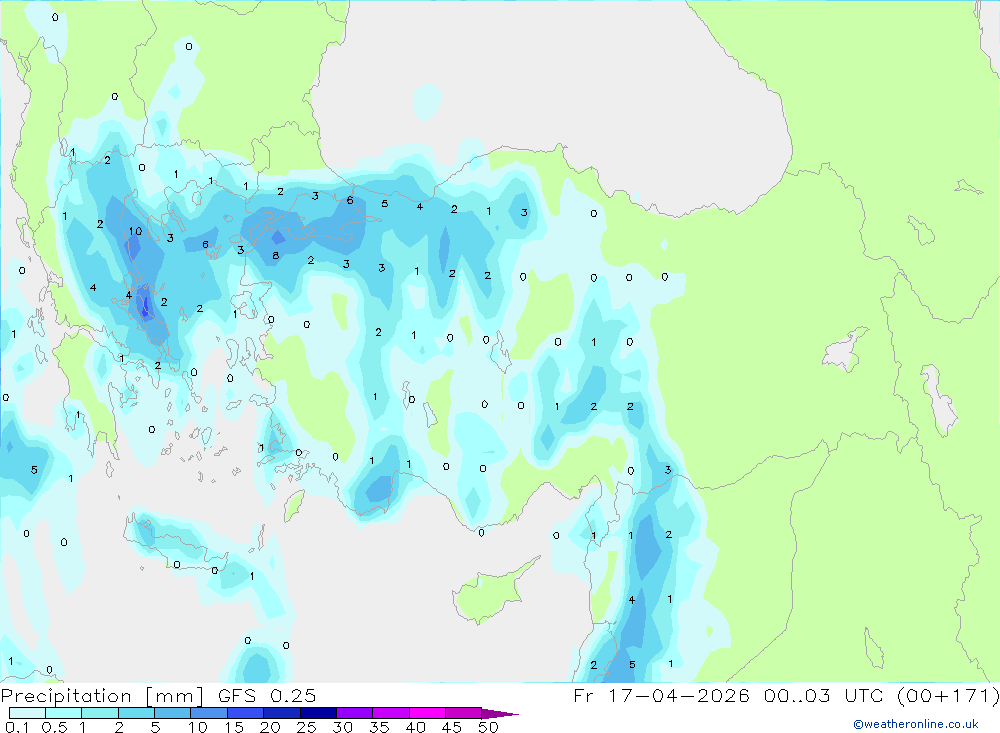This screenshot has width=1000, height=733.
Task: Pick legend swatch between 5 and 10
Action: (x=172, y=713)
